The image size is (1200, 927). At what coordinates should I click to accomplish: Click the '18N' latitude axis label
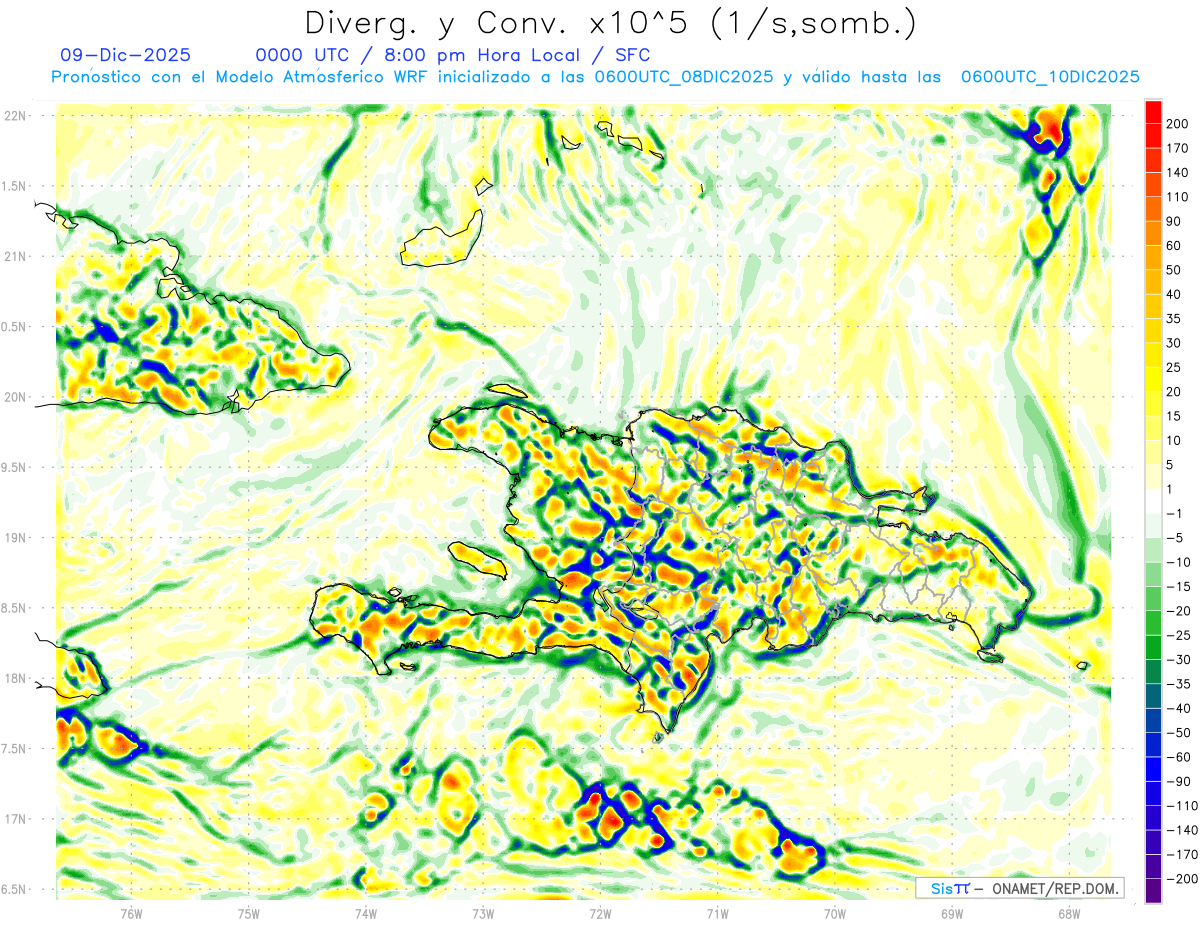15,679
